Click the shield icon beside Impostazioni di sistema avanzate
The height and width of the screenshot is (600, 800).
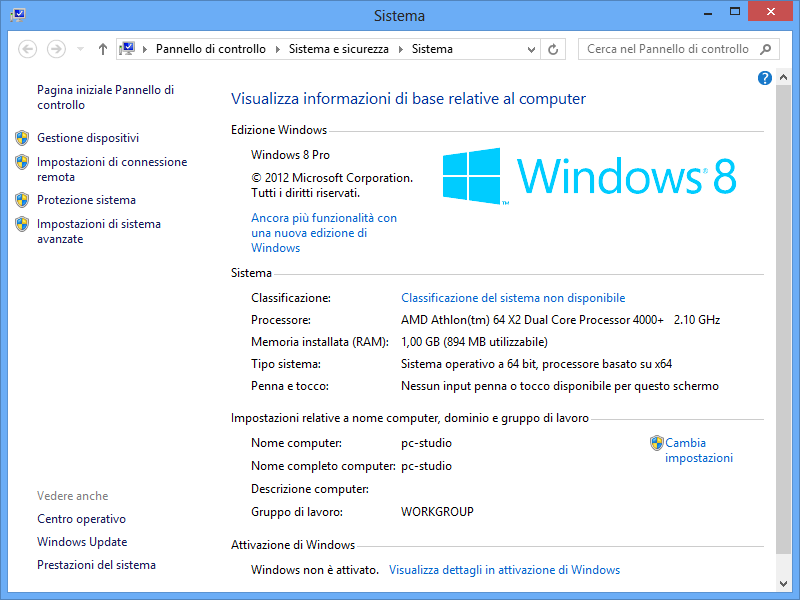[22, 224]
